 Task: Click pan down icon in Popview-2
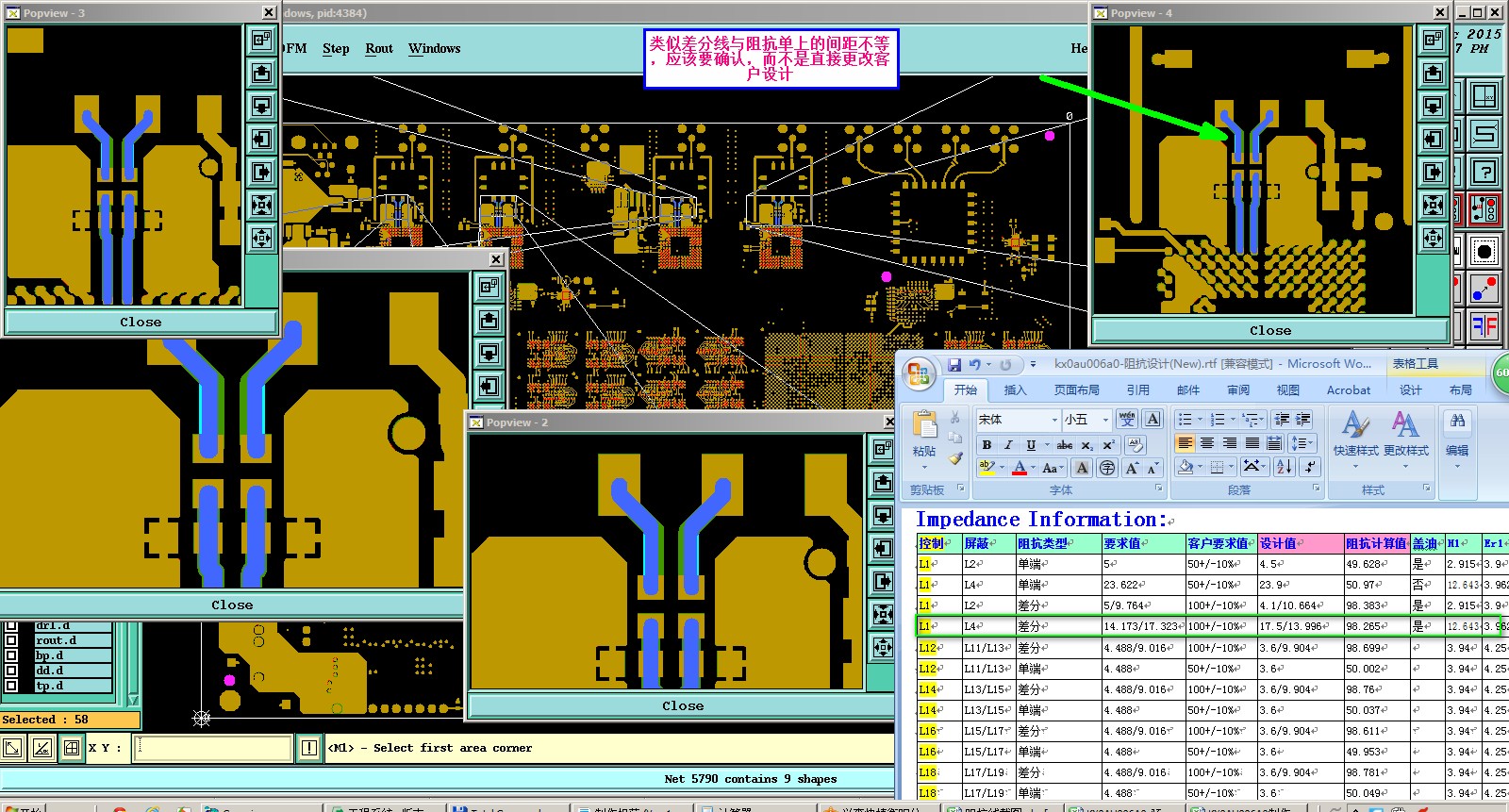tap(883, 515)
